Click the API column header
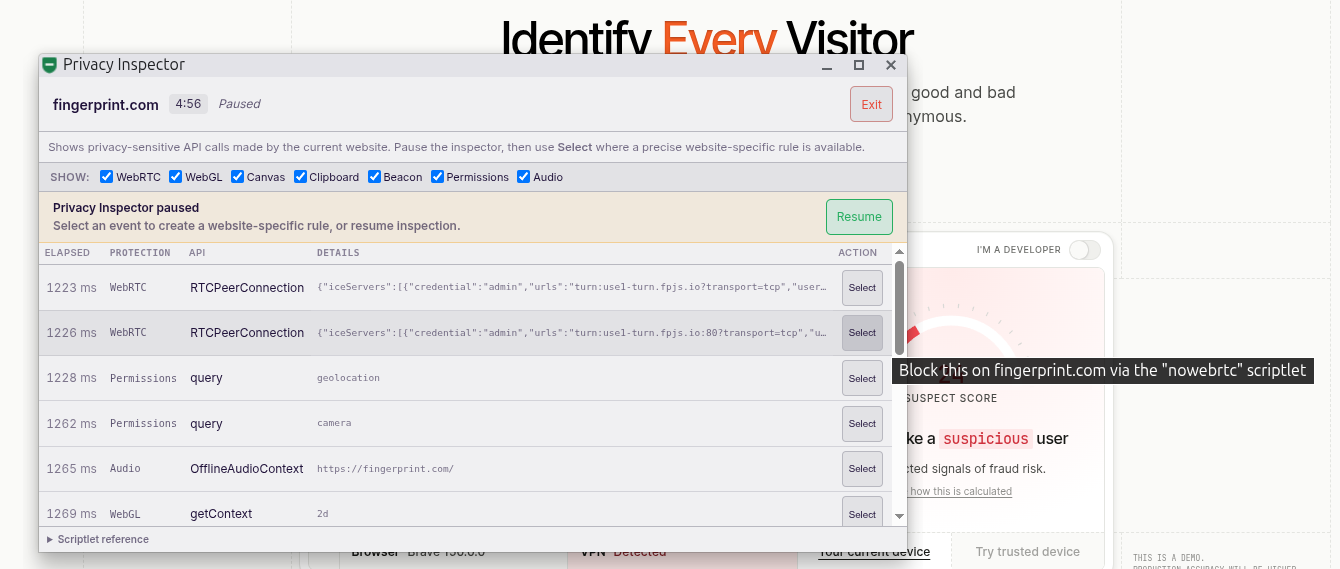The image size is (1340, 569). pos(197,253)
